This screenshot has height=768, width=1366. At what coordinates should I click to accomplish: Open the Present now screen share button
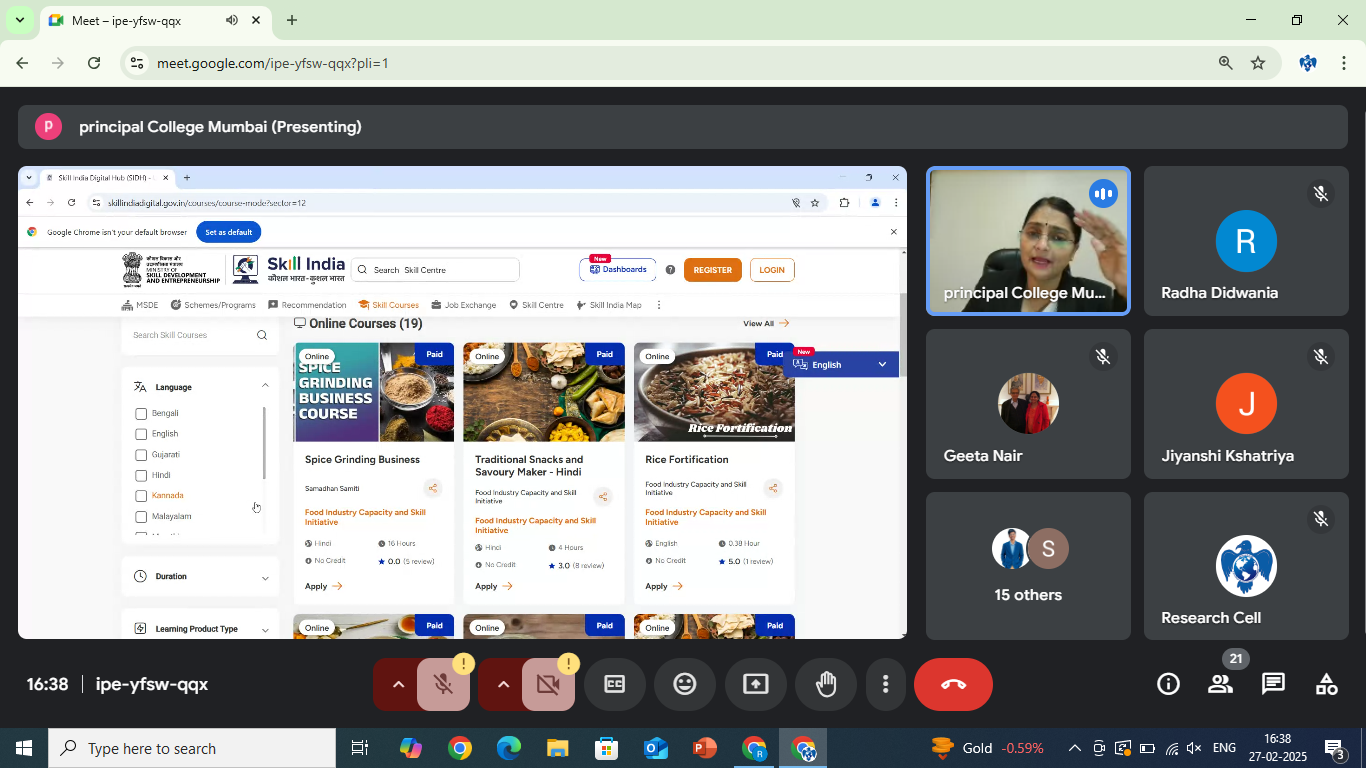(x=755, y=684)
